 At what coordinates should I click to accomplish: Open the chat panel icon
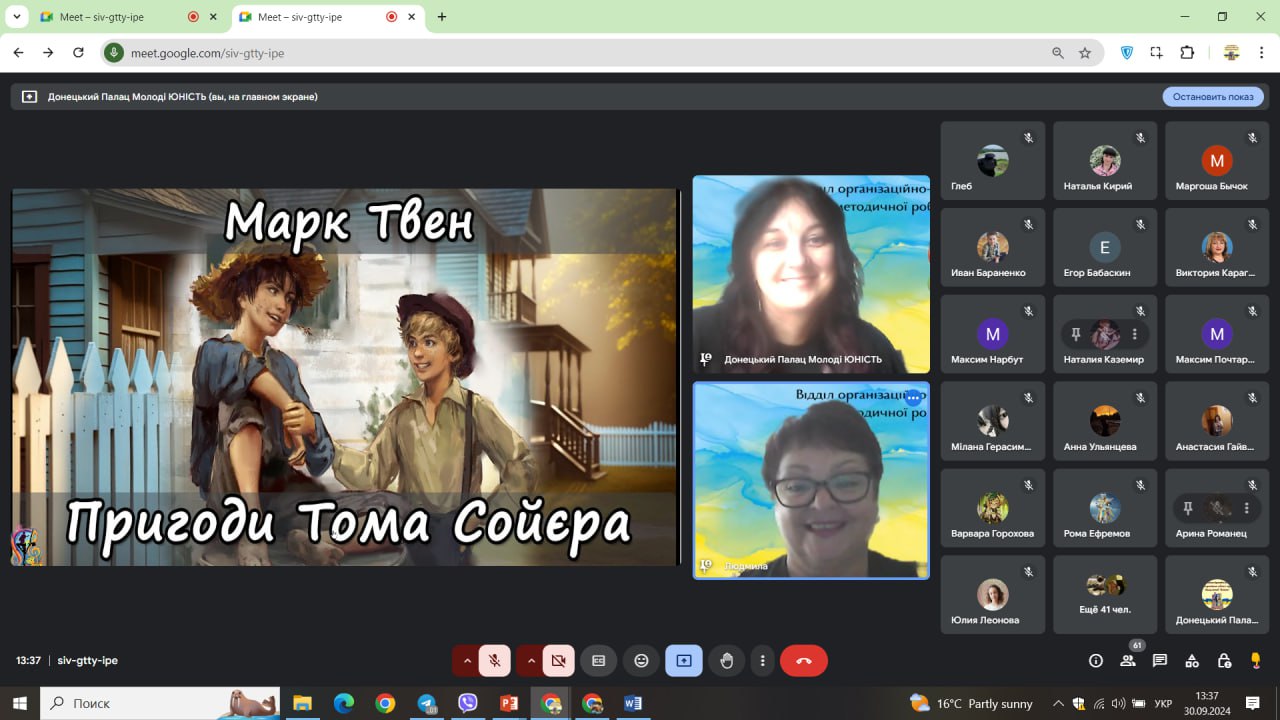pos(1160,660)
